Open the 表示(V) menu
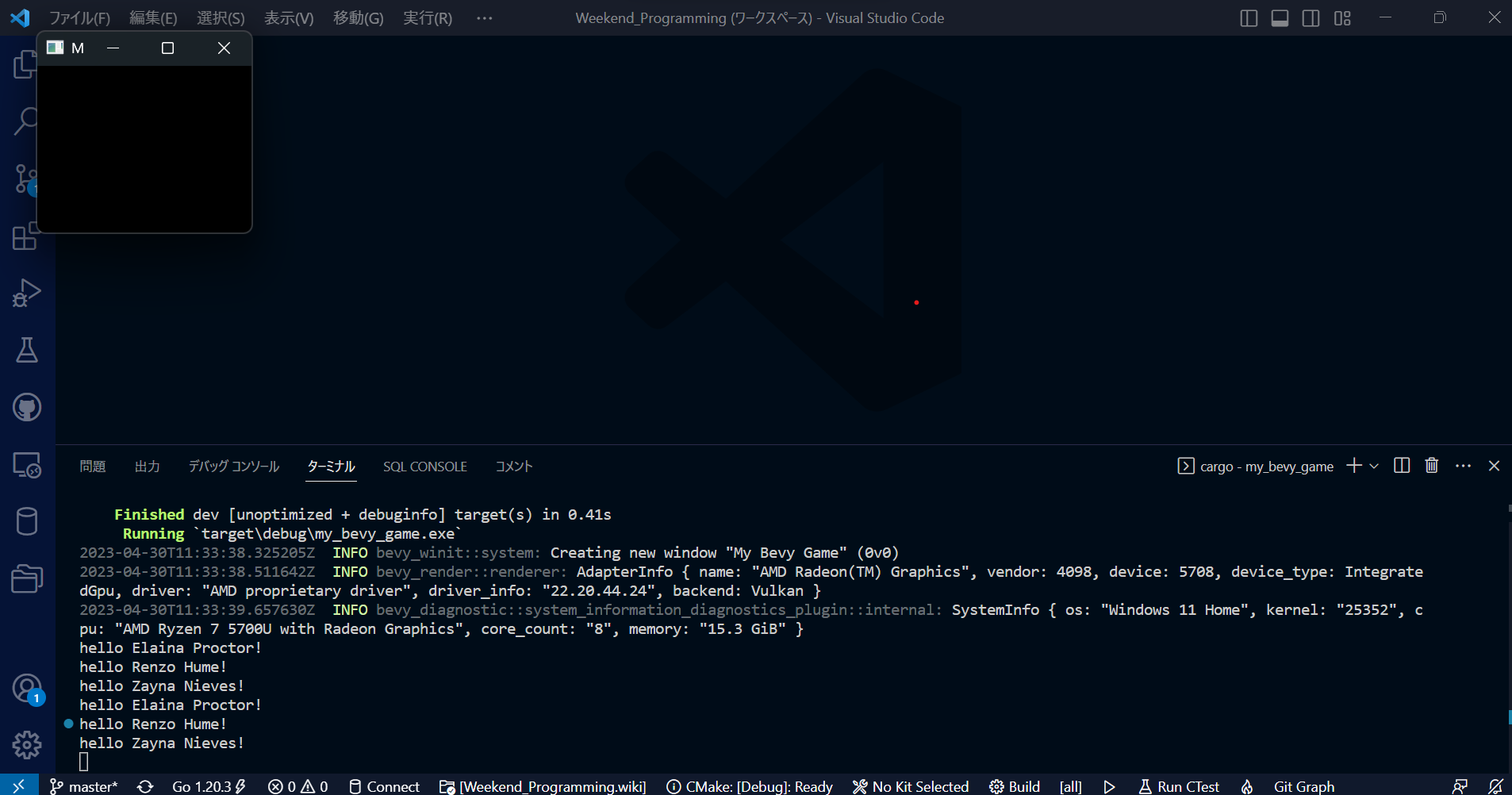Image resolution: width=1512 pixels, height=795 pixels. 289,18
